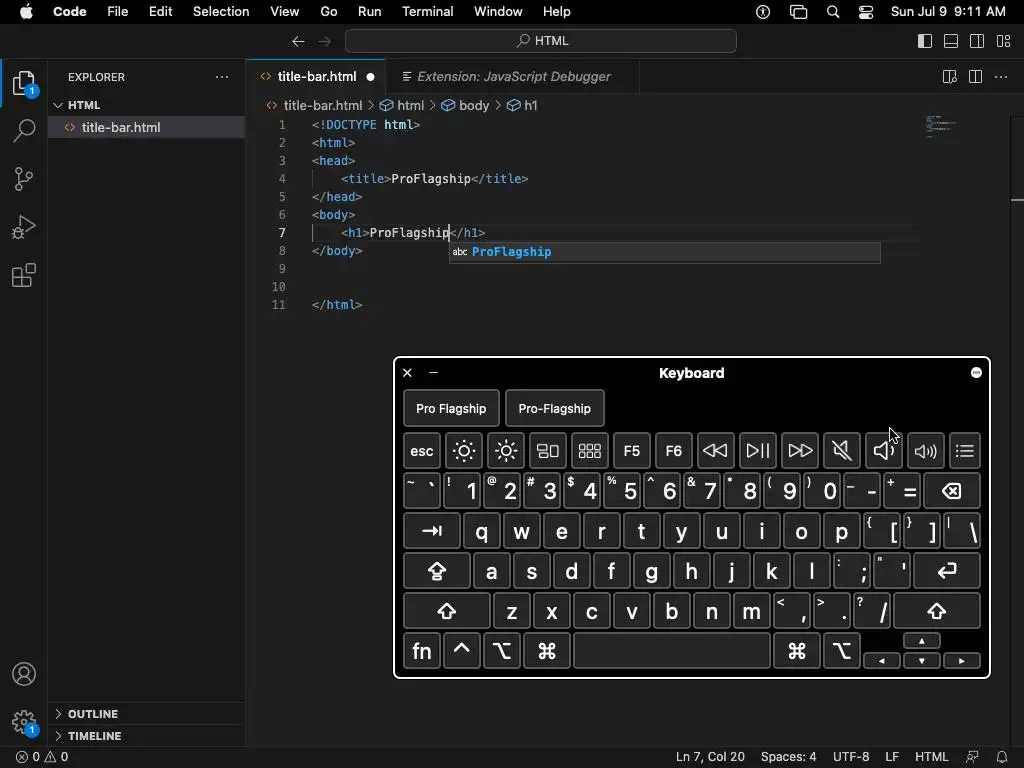Toggle the primary side bar layout icon

click(x=925, y=41)
